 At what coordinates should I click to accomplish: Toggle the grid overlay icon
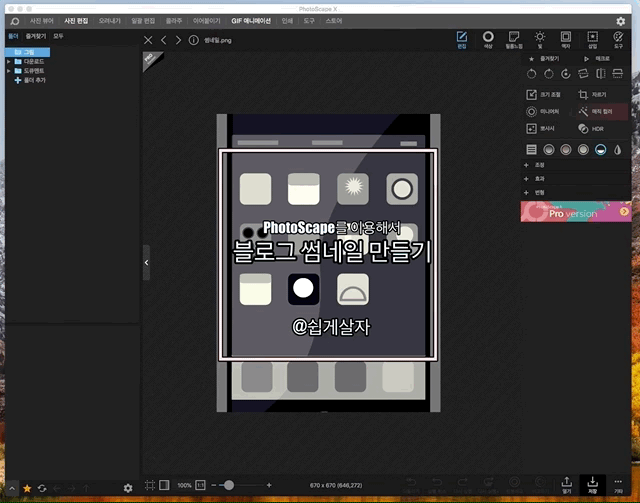coord(149,485)
